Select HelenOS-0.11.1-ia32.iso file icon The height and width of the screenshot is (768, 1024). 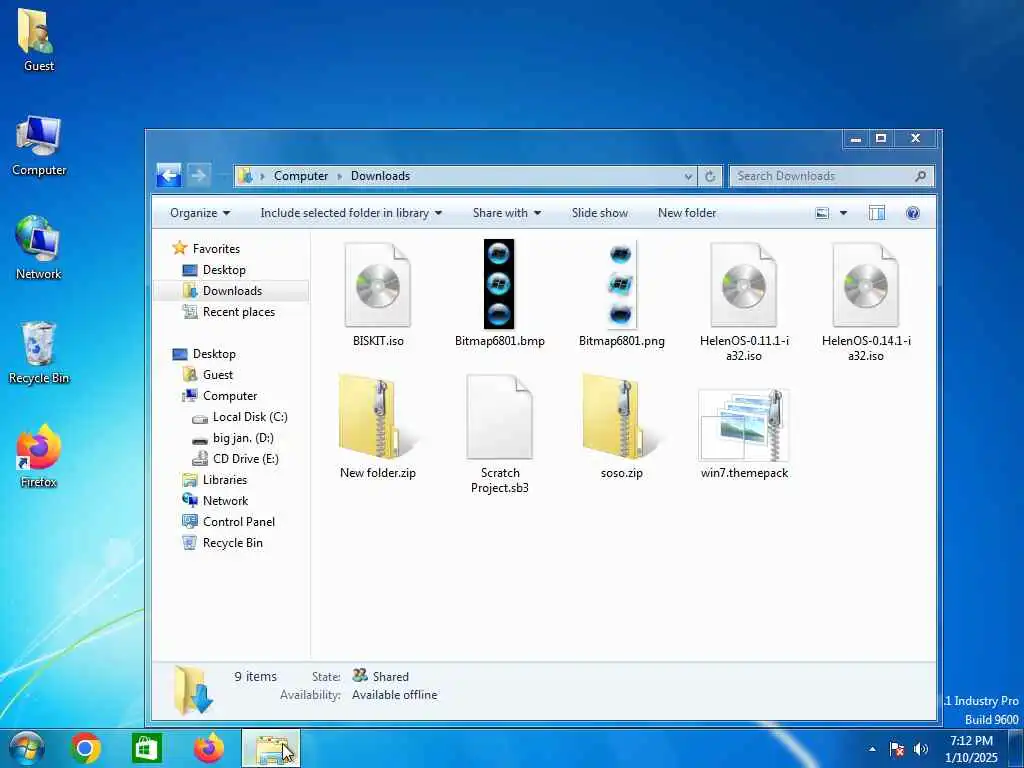click(743, 285)
